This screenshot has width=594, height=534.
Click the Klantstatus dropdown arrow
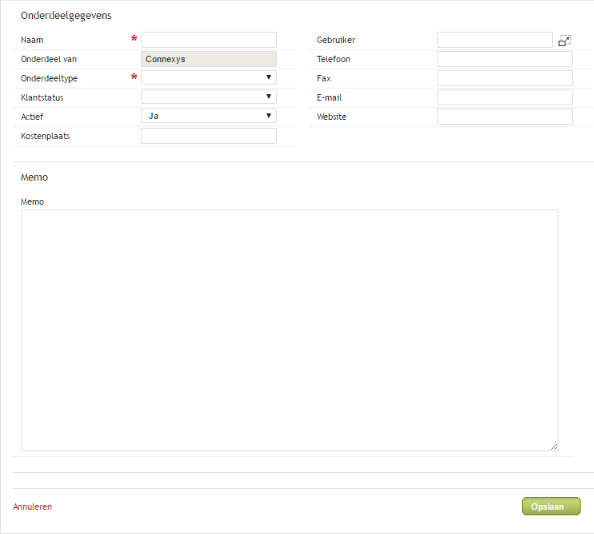point(269,96)
